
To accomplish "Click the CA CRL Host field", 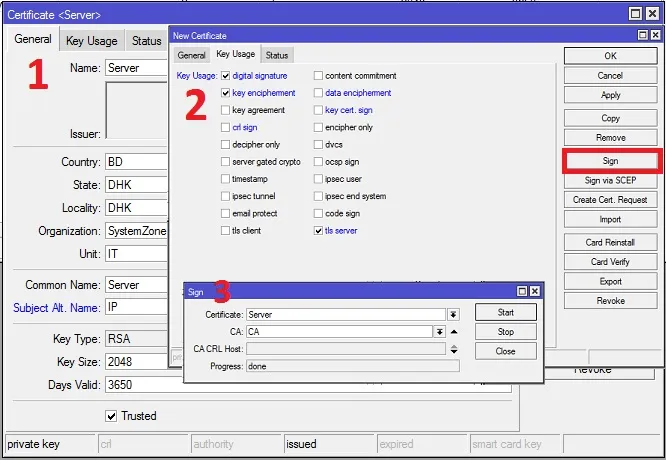I will 346,349.
